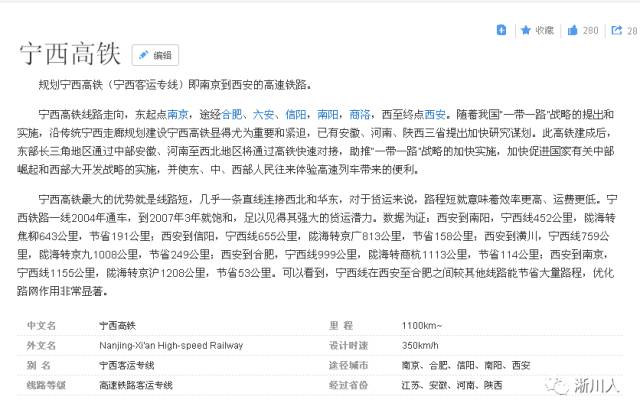Click the 中文名 value 宁西高铁 in table
This screenshot has width=640, height=413.
118,326
